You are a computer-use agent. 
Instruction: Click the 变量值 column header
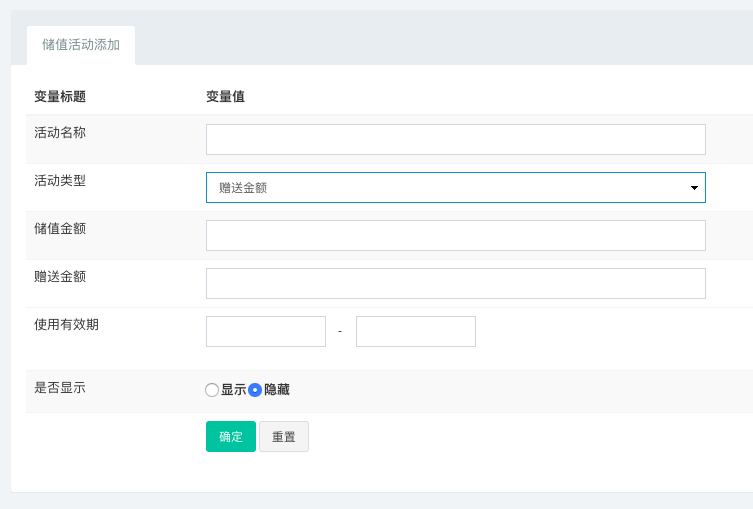(226, 97)
